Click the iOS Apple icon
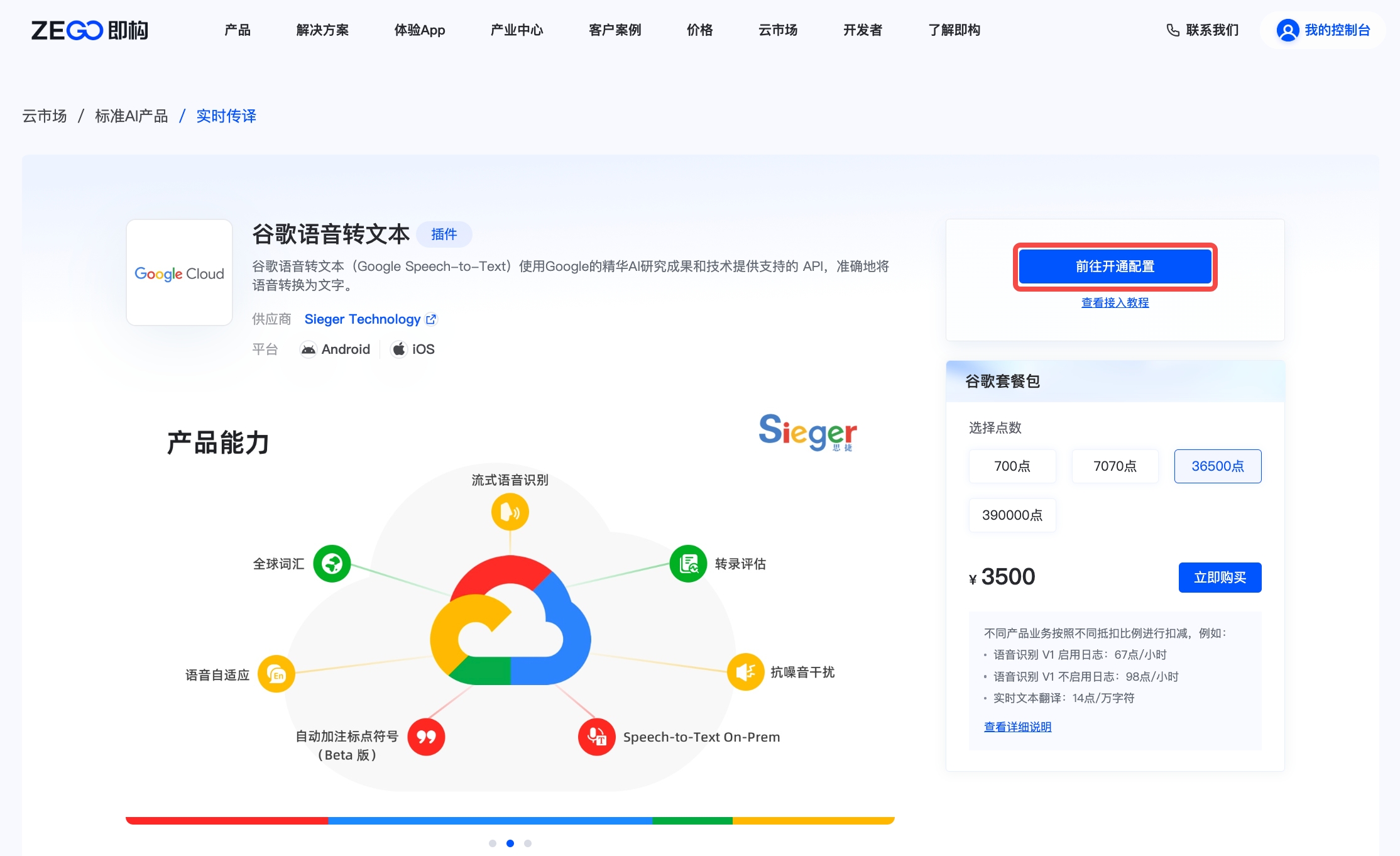Screen dimensions: 1400x856 click(x=399, y=349)
